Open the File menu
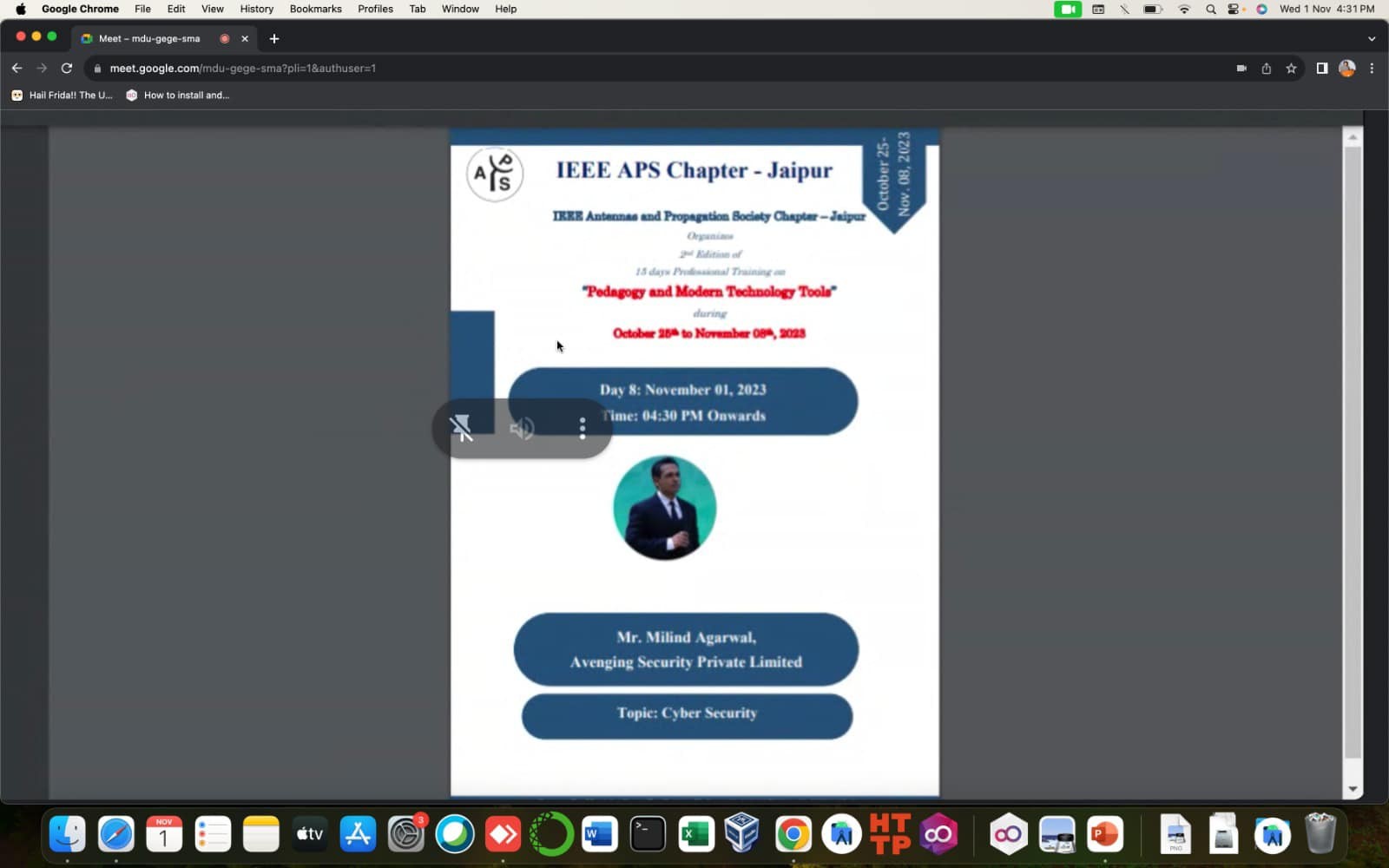1389x868 pixels. coord(142,9)
